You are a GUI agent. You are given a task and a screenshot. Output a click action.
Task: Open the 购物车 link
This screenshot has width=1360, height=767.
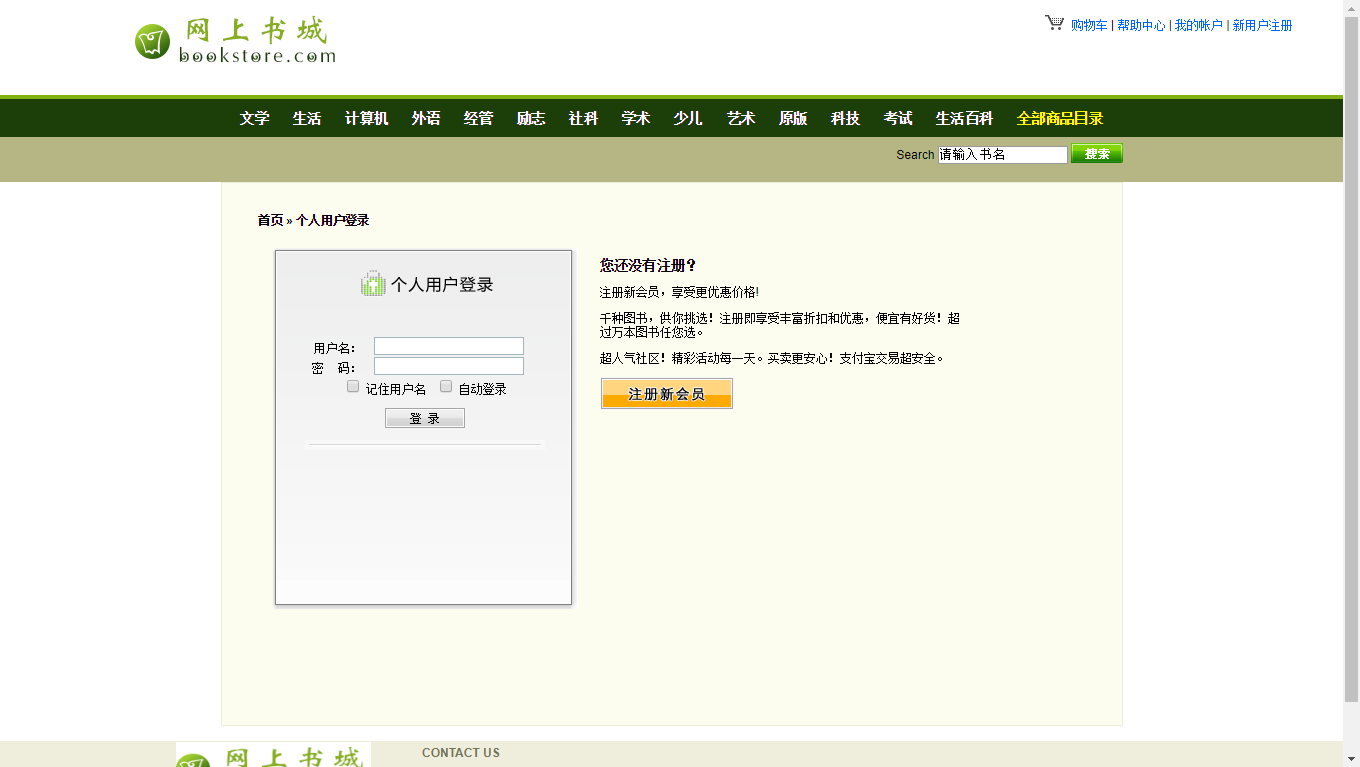(1089, 26)
